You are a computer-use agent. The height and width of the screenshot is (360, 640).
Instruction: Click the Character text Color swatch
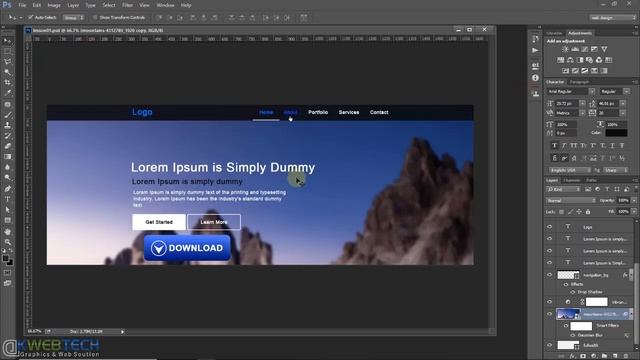(616, 133)
